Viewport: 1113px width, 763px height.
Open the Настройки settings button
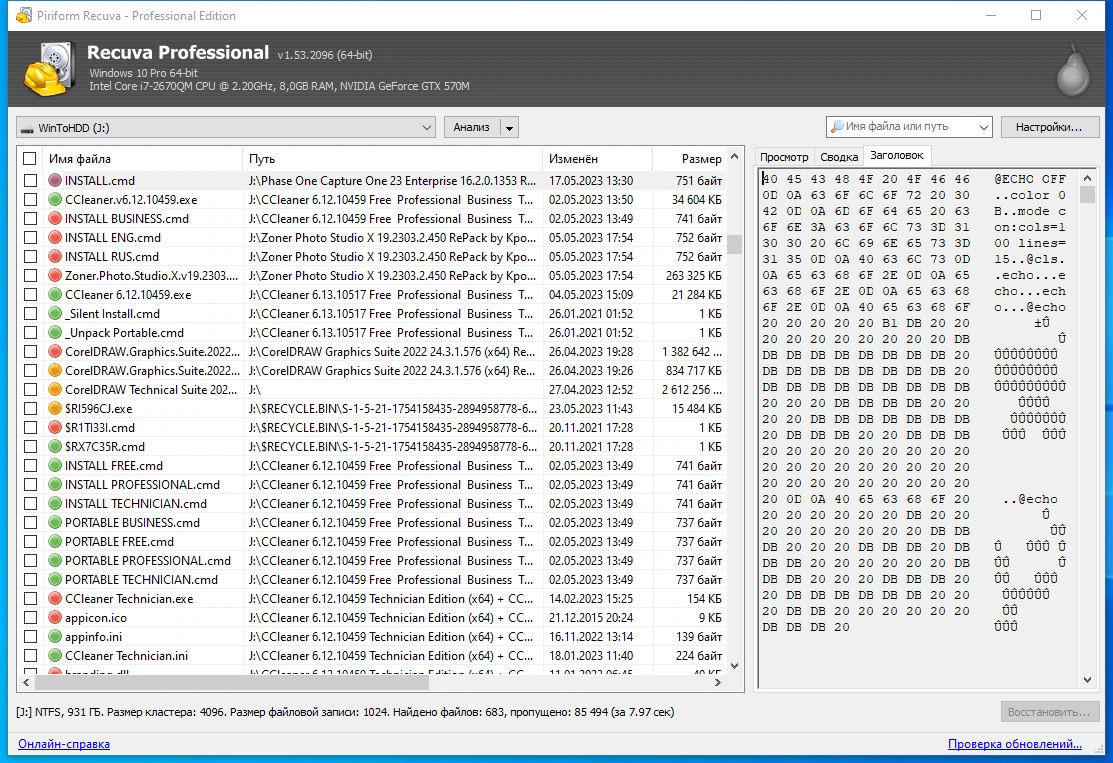1049,127
